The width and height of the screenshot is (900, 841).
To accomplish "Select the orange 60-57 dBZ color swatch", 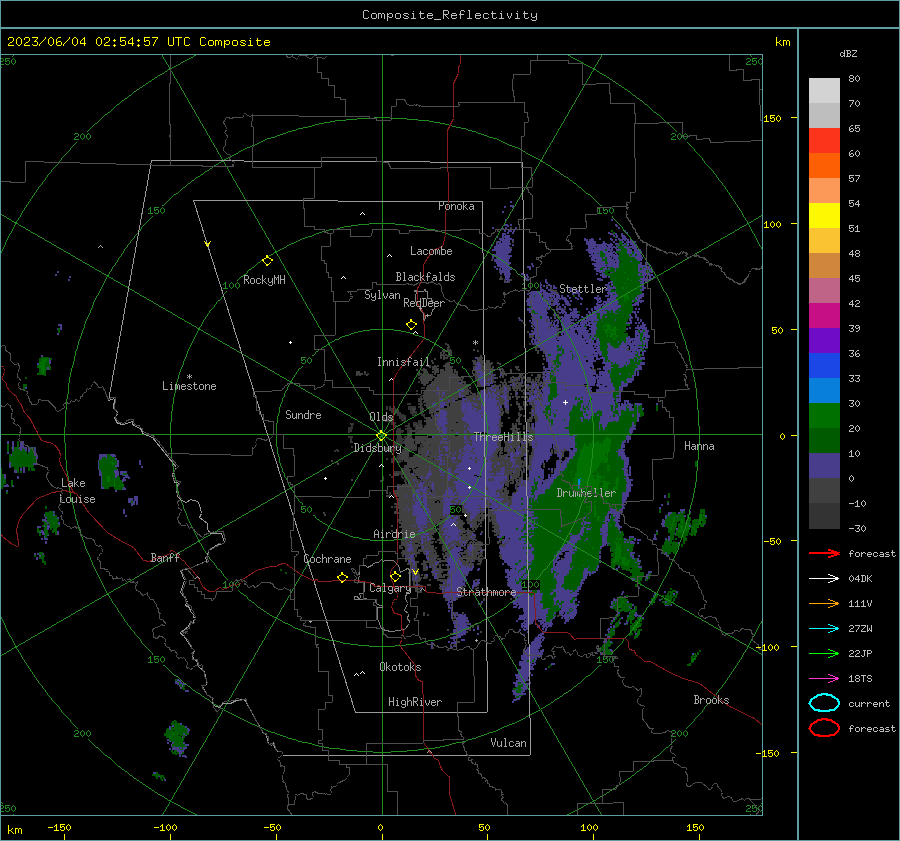I will tap(824, 166).
